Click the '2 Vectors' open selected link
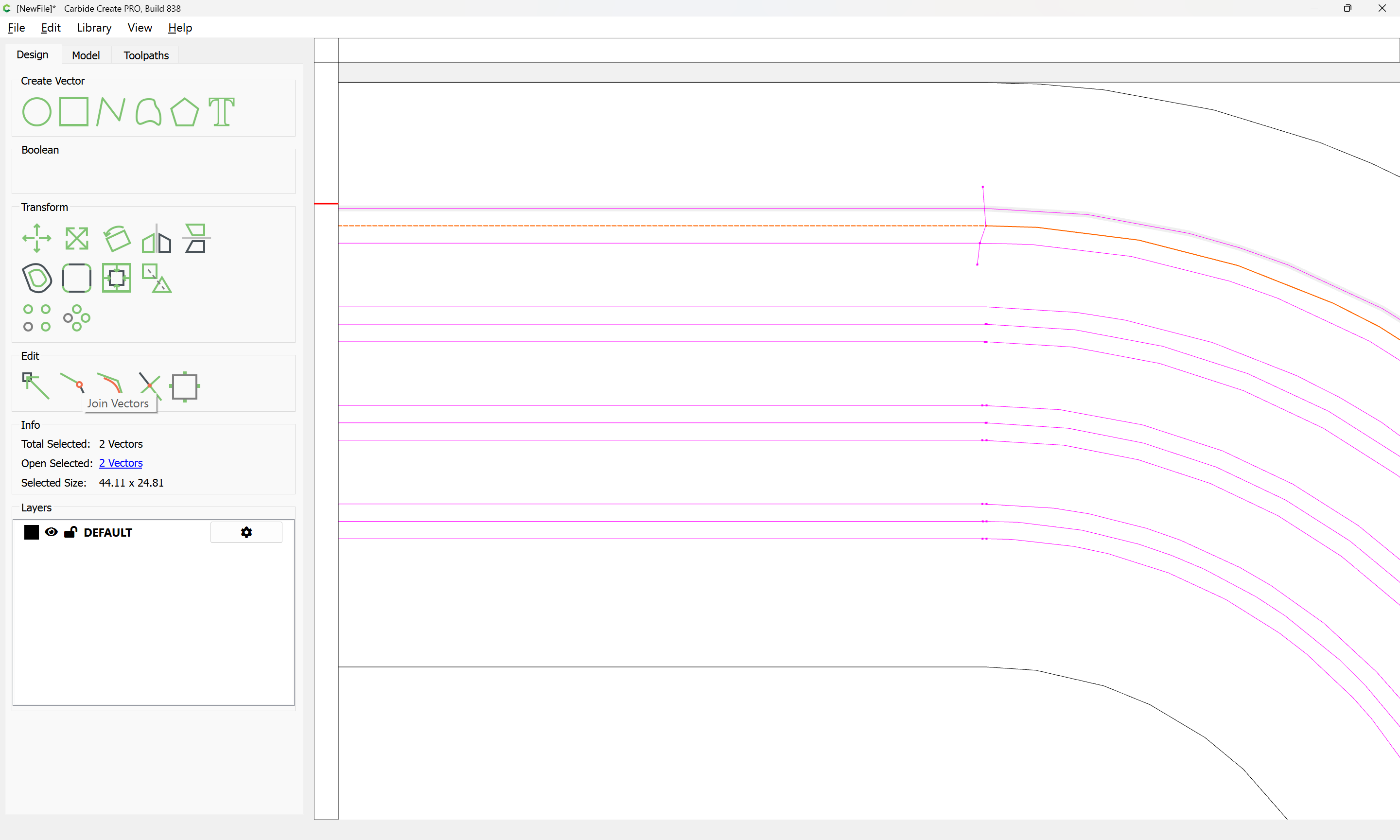 click(x=121, y=463)
